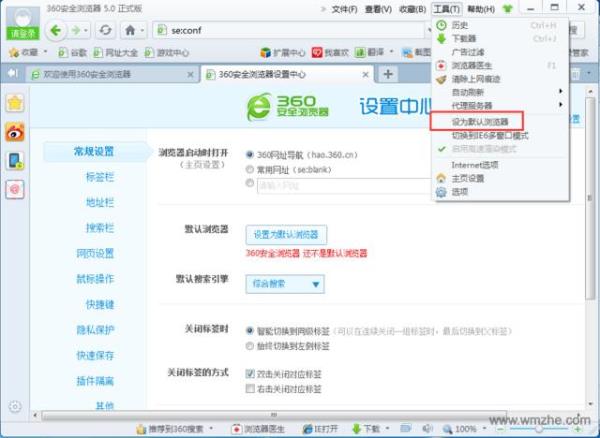The image size is (600, 438).
Task: Toggle the 右击关闭对应标签 checkbox
Action: tap(250, 389)
